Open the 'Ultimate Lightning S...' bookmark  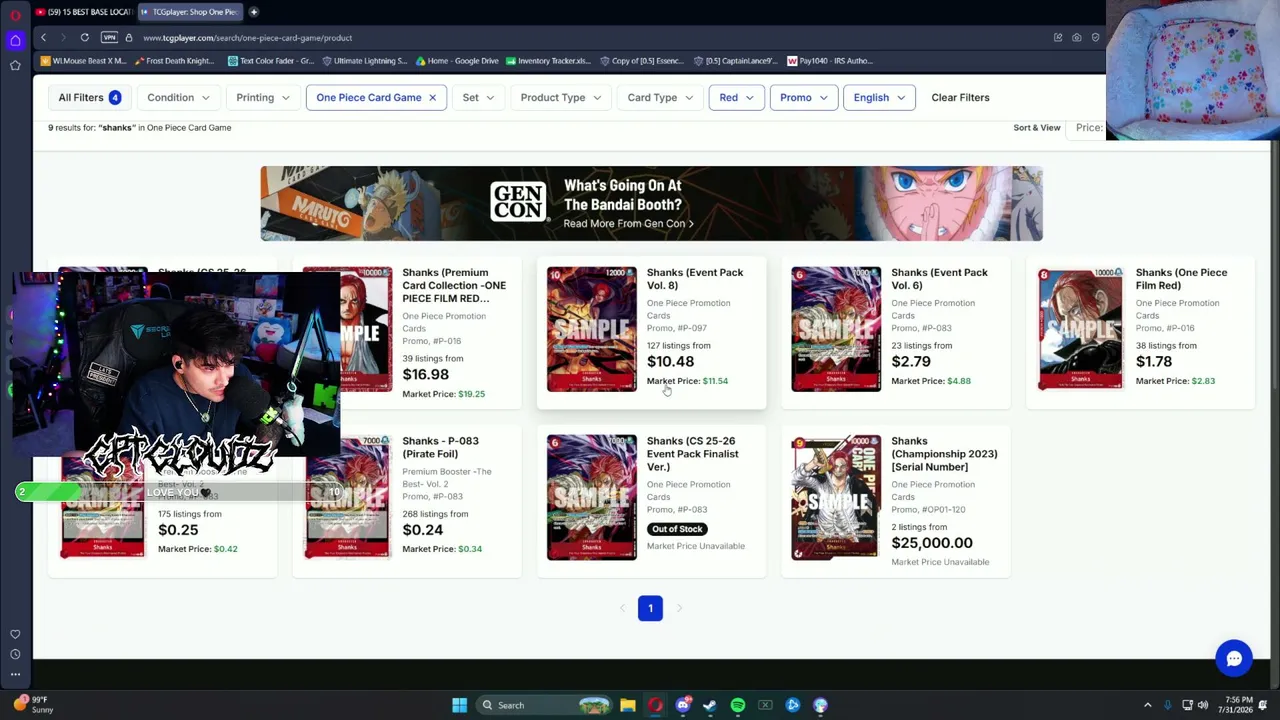coord(364,61)
